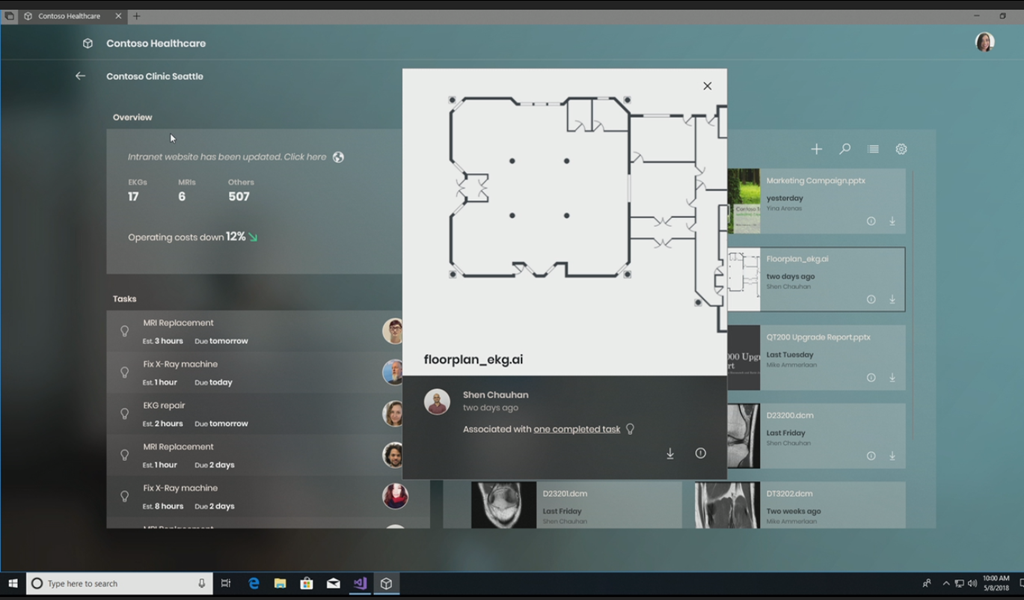Click the taskbar microphone icon in search box

[202, 583]
